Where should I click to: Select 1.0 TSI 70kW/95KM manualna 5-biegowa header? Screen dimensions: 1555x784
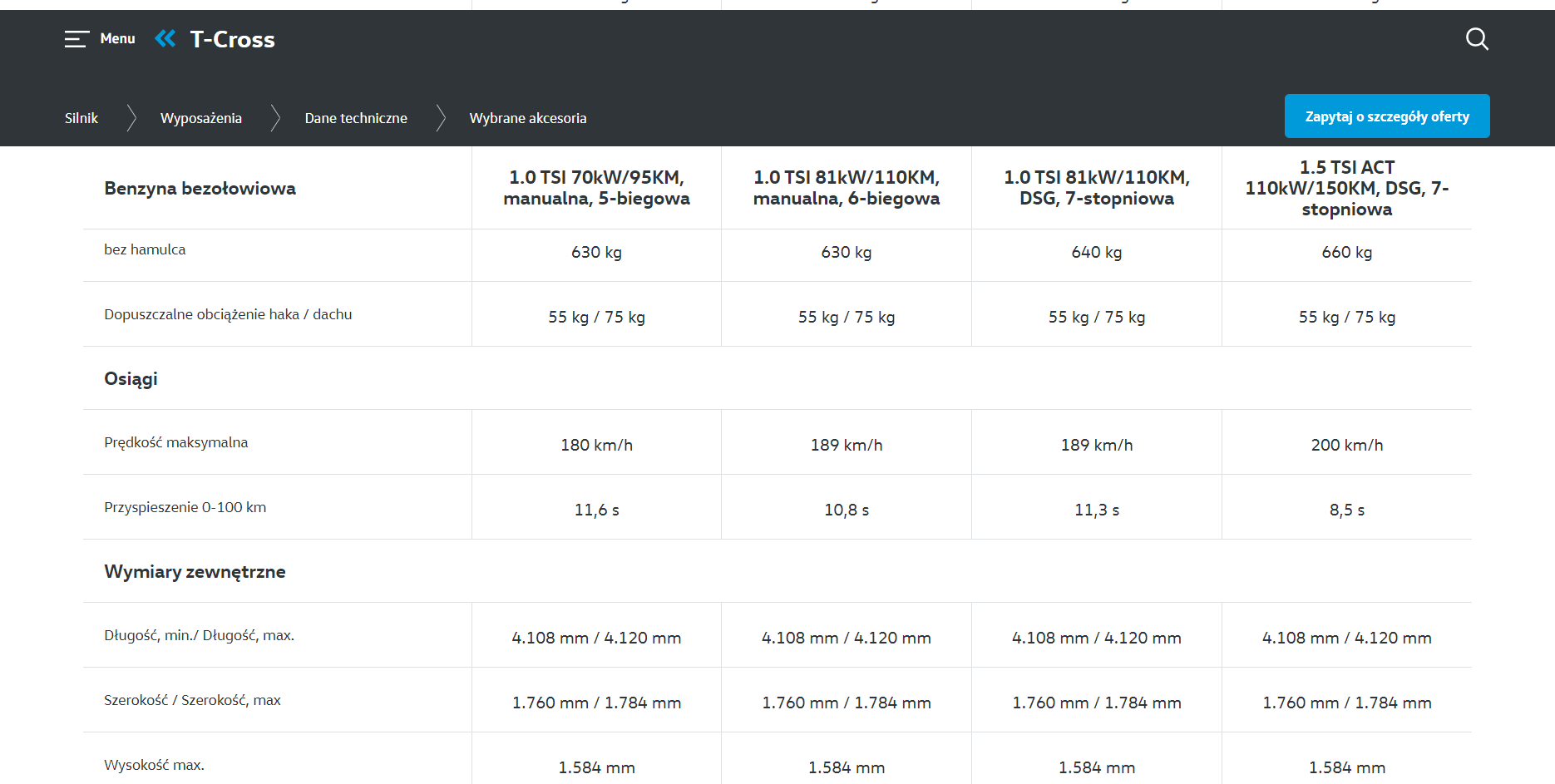pyautogui.click(x=596, y=188)
